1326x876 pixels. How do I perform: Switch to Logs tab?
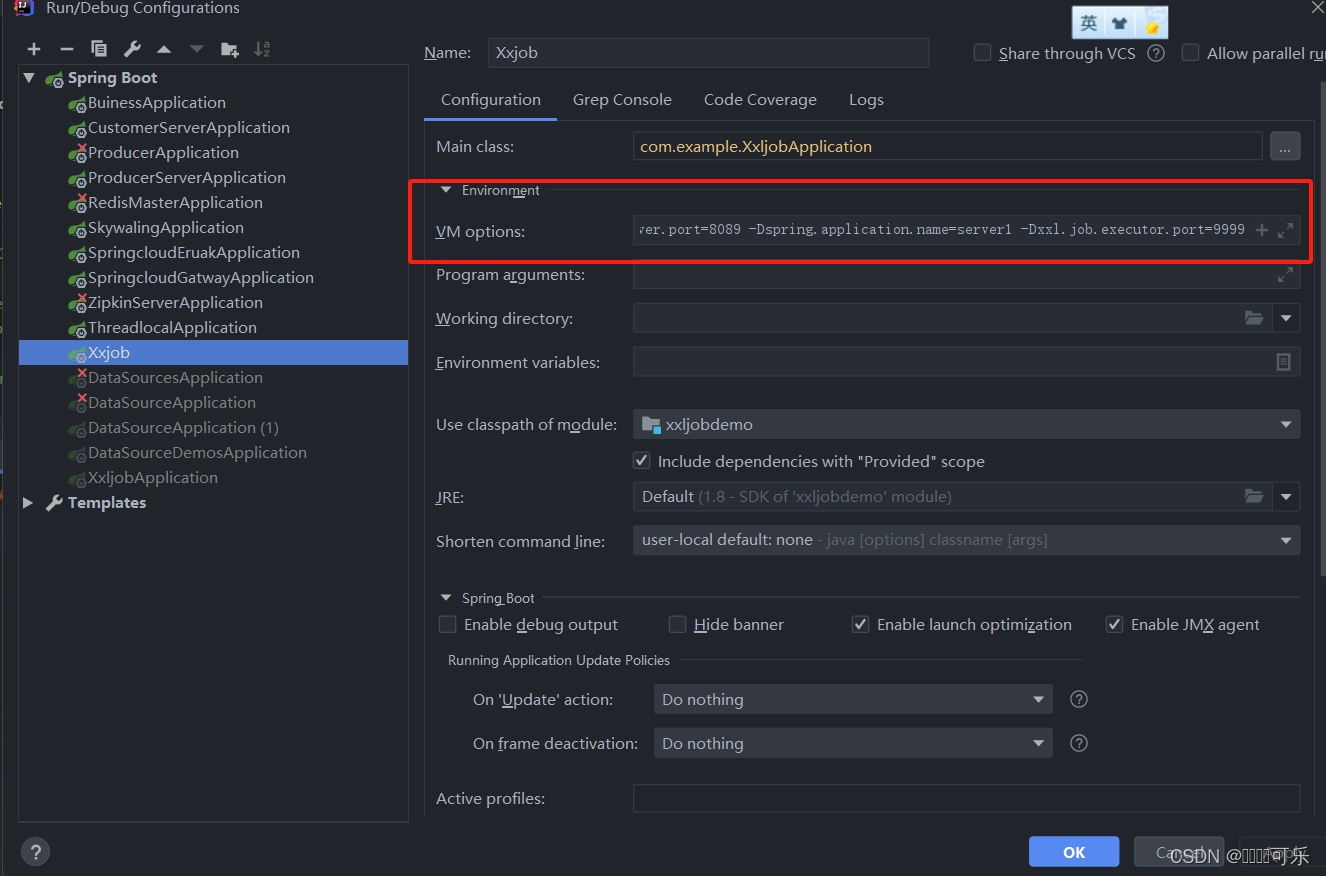click(866, 100)
